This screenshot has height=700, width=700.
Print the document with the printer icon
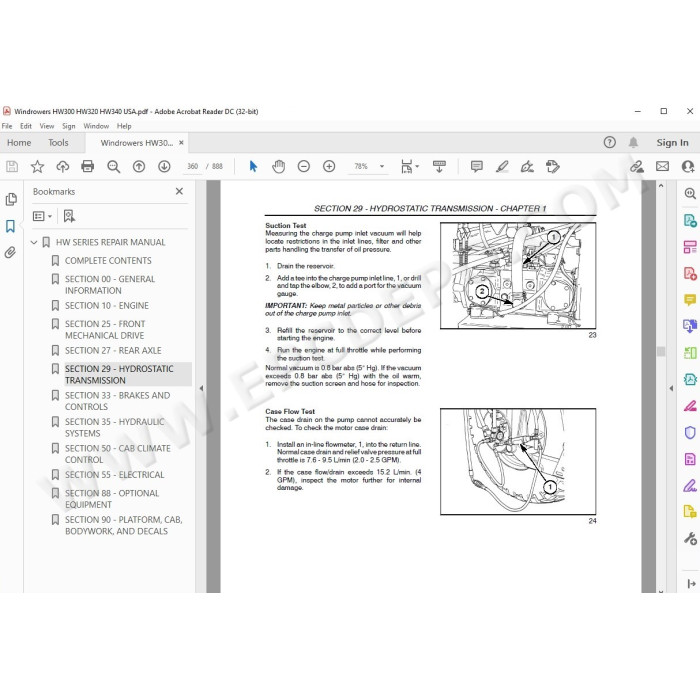88,167
